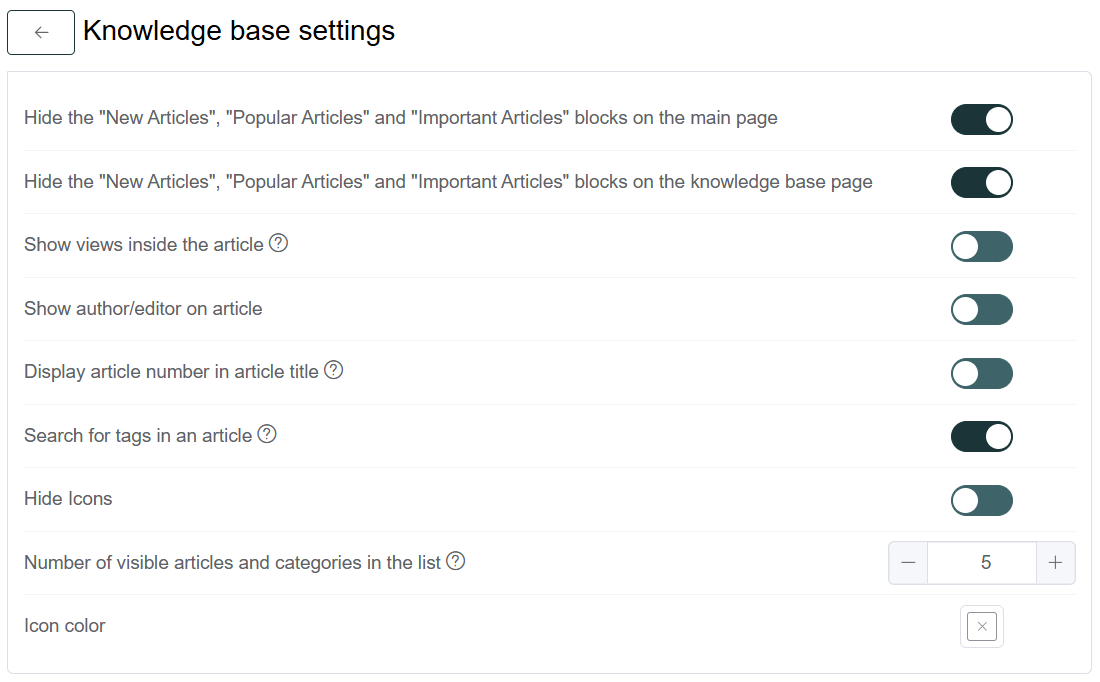Click the Icon color label
The image size is (1100, 682).
pyautogui.click(x=65, y=626)
